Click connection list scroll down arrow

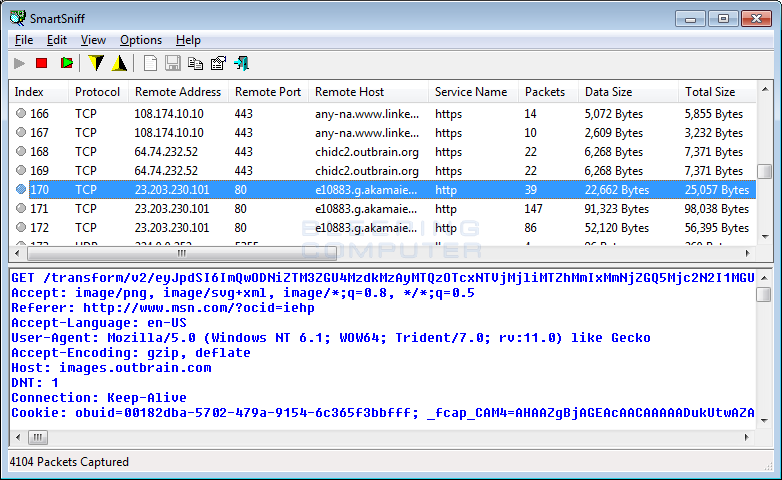click(x=765, y=237)
